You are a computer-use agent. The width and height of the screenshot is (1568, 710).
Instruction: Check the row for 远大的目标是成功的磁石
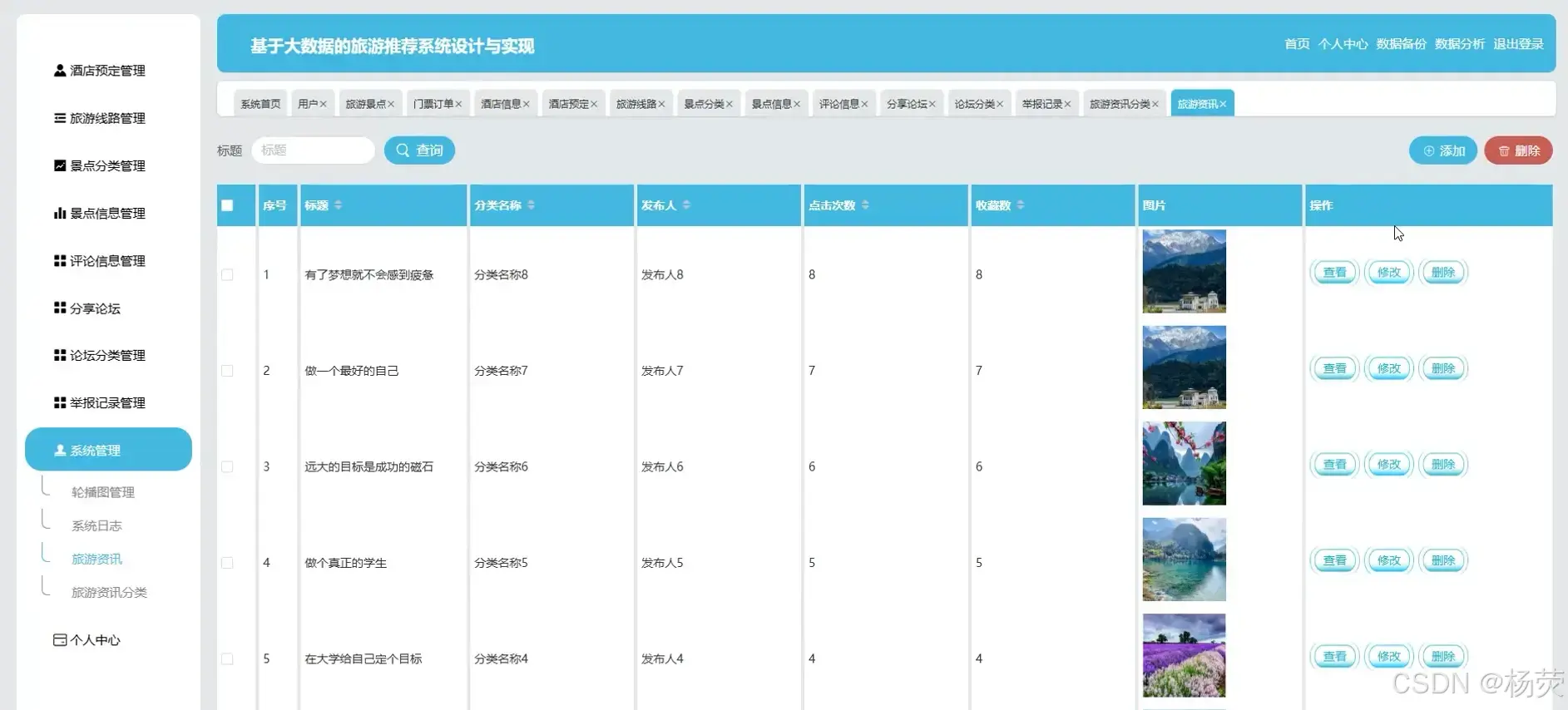tap(227, 466)
